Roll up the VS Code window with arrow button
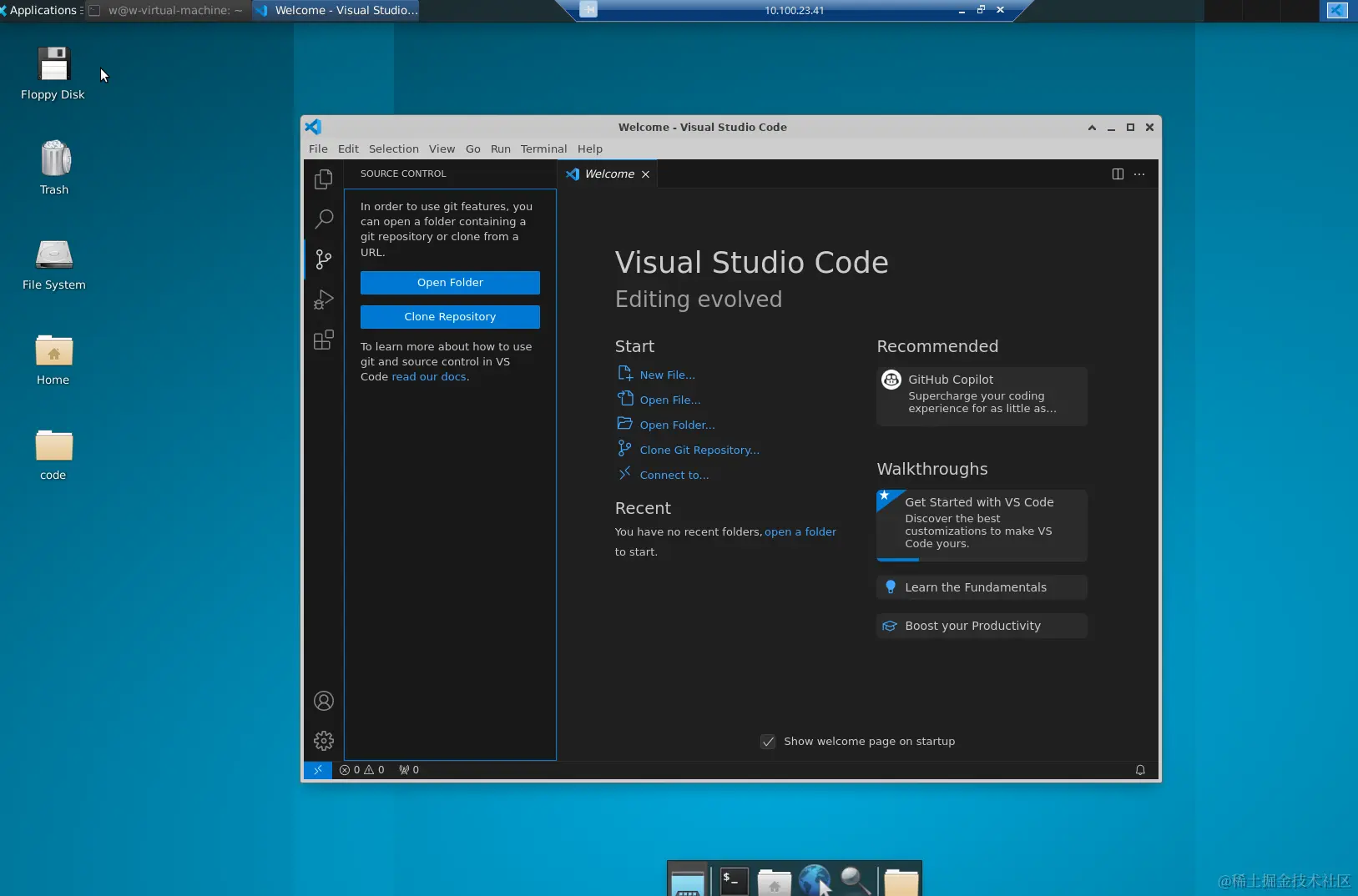Viewport: 1358px width, 896px height. (x=1092, y=128)
